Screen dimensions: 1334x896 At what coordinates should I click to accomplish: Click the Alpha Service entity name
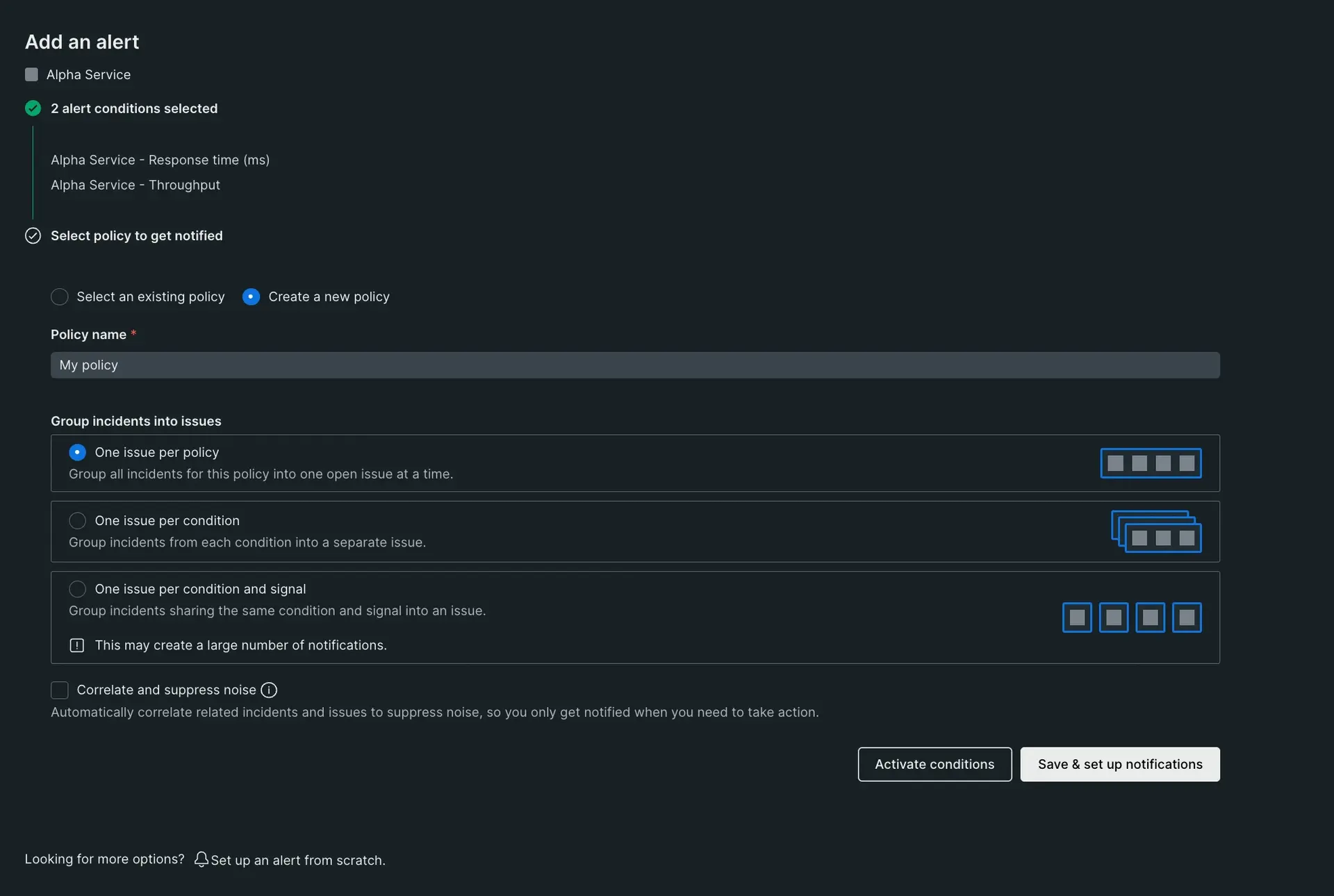click(x=88, y=74)
